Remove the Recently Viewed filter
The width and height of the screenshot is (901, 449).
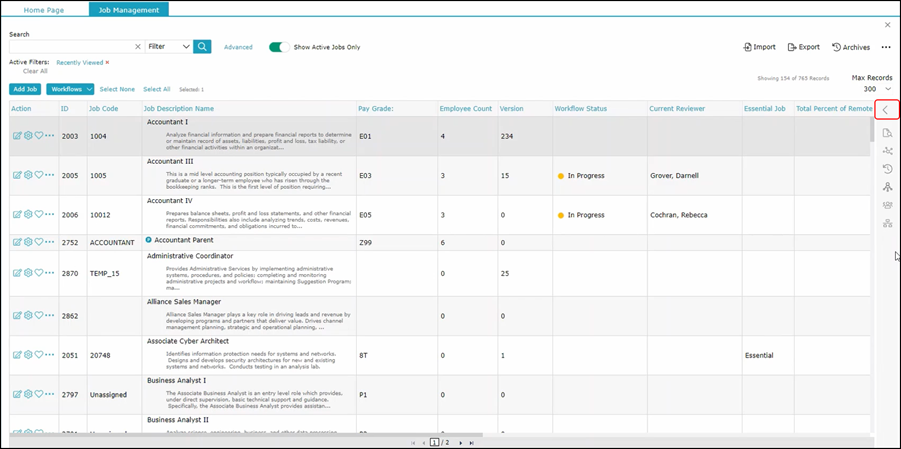tap(107, 62)
